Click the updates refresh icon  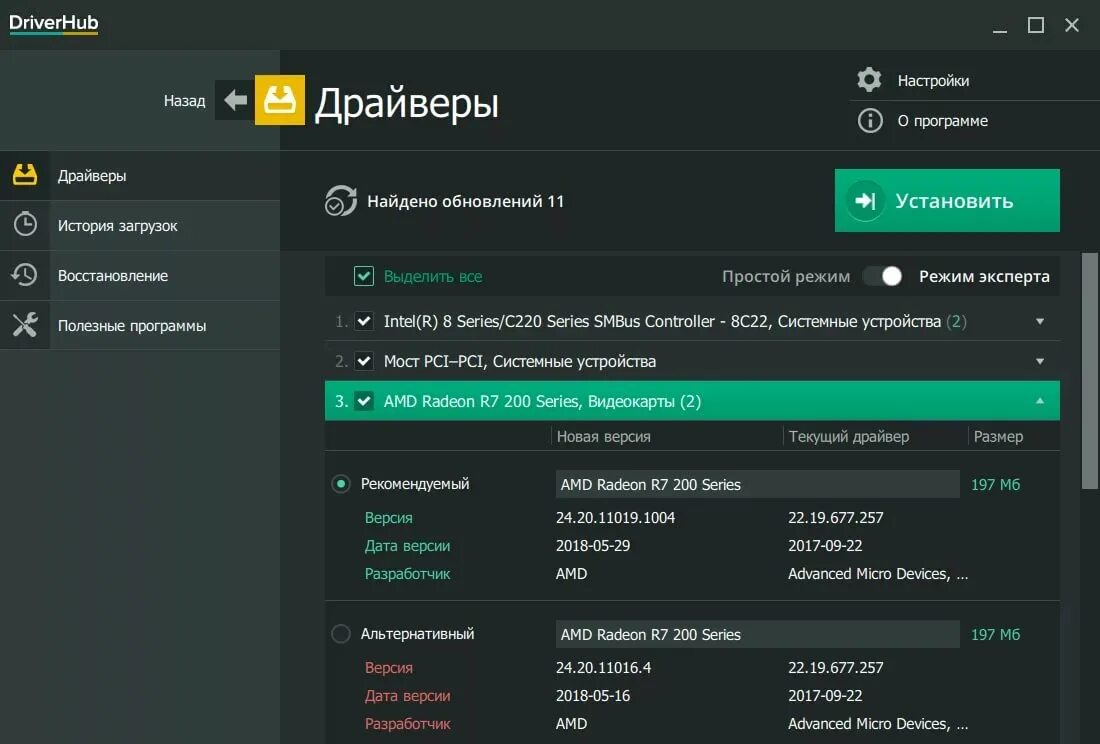click(x=340, y=201)
